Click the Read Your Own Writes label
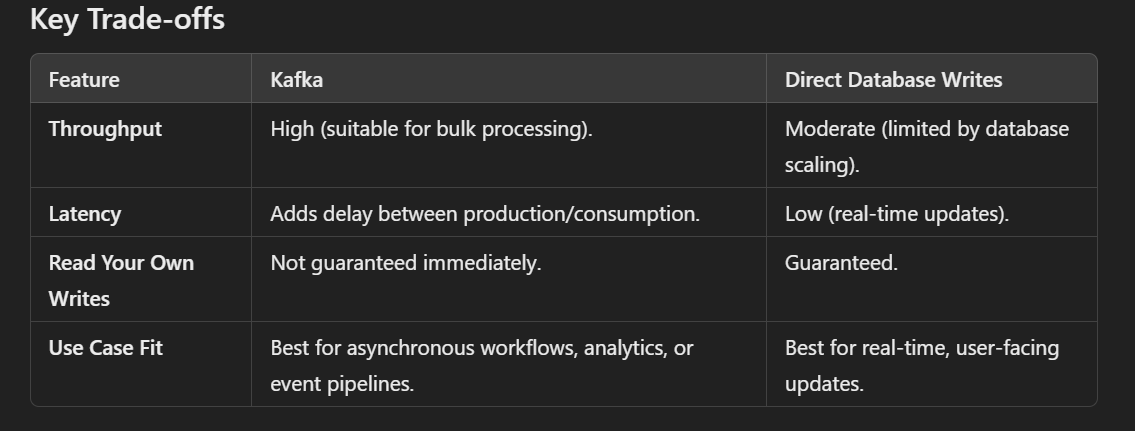1135x431 pixels. [x=121, y=280]
